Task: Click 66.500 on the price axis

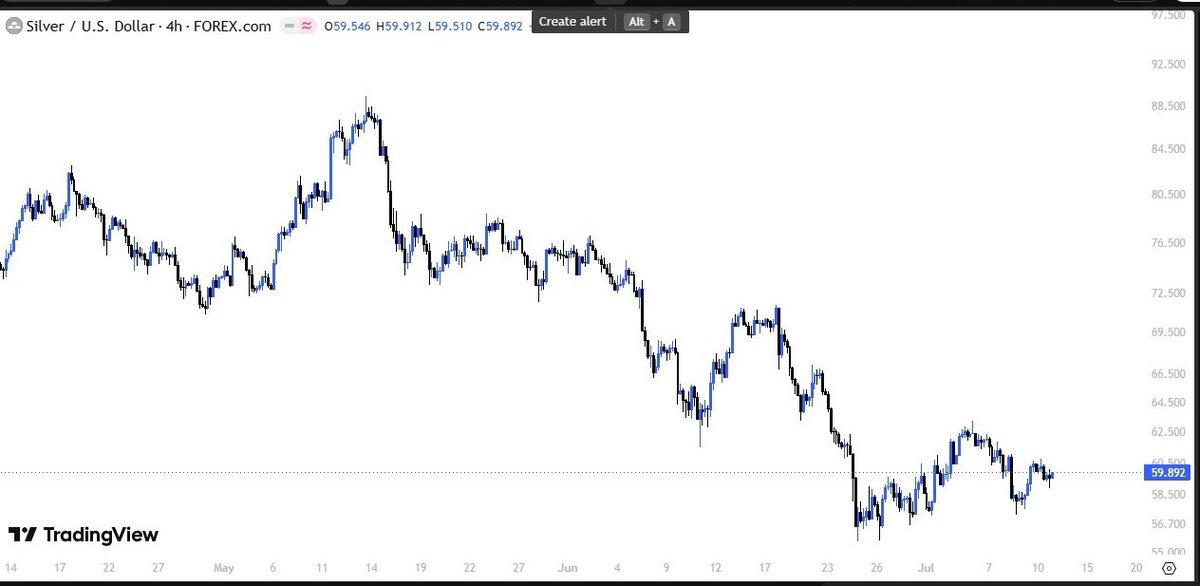Action: click(1168, 373)
